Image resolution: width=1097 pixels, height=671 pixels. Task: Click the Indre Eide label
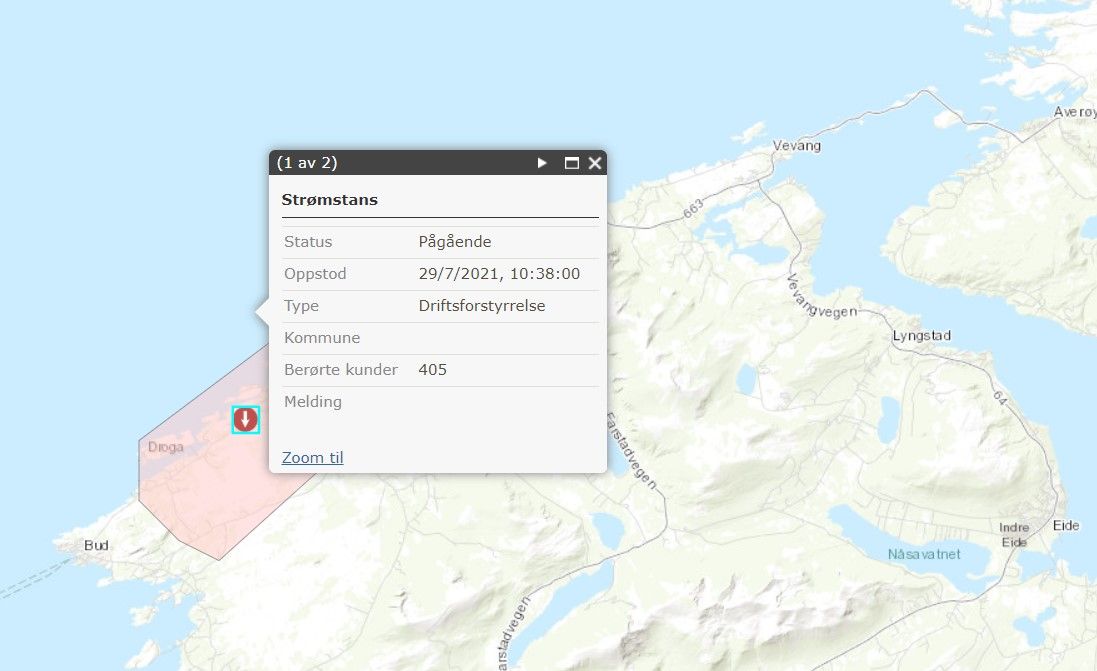click(1014, 534)
